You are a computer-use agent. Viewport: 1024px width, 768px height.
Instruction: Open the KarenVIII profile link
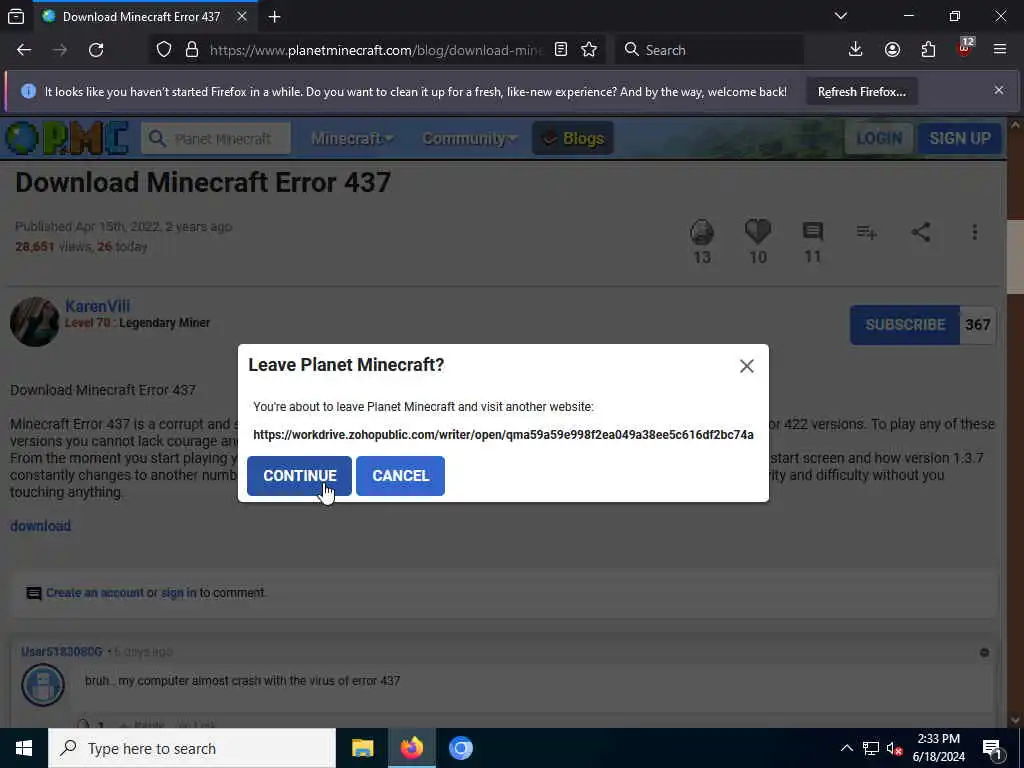click(97, 306)
